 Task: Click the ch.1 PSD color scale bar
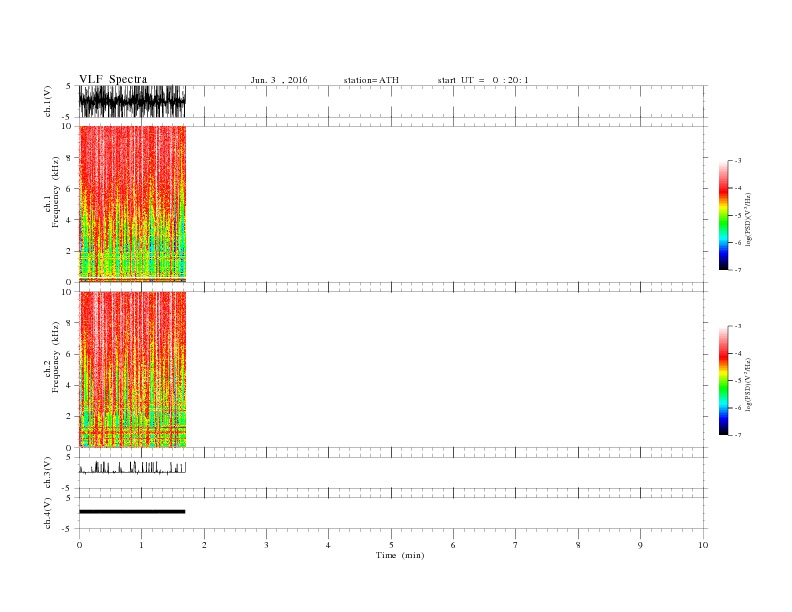[723, 215]
